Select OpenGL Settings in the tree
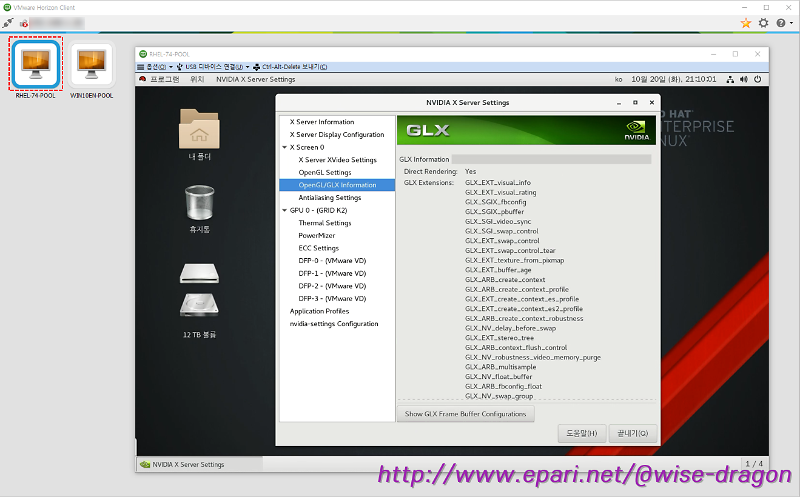This screenshot has height=497, width=800. tap(324, 172)
